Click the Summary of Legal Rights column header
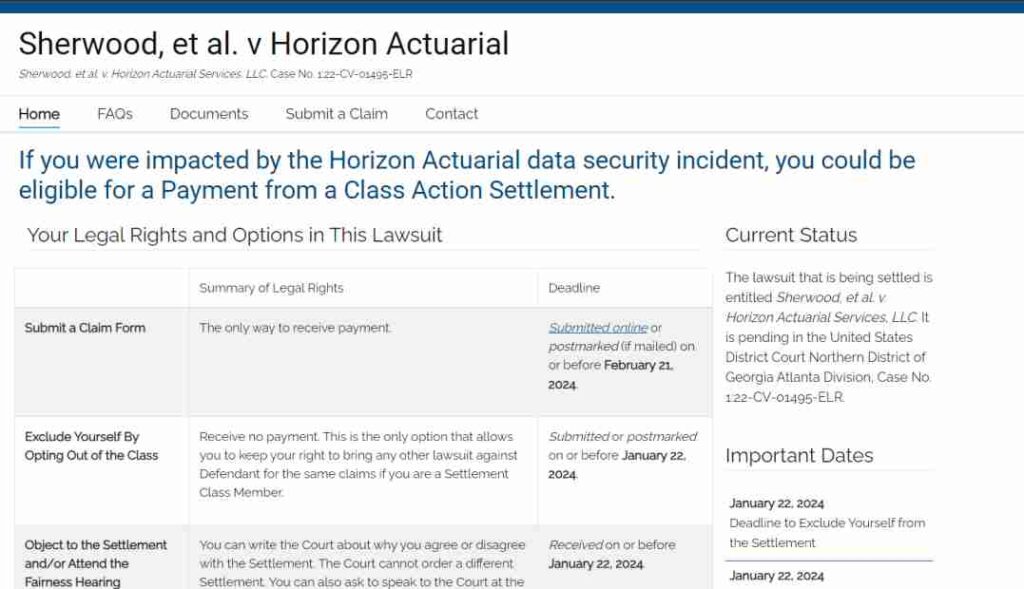 271,288
